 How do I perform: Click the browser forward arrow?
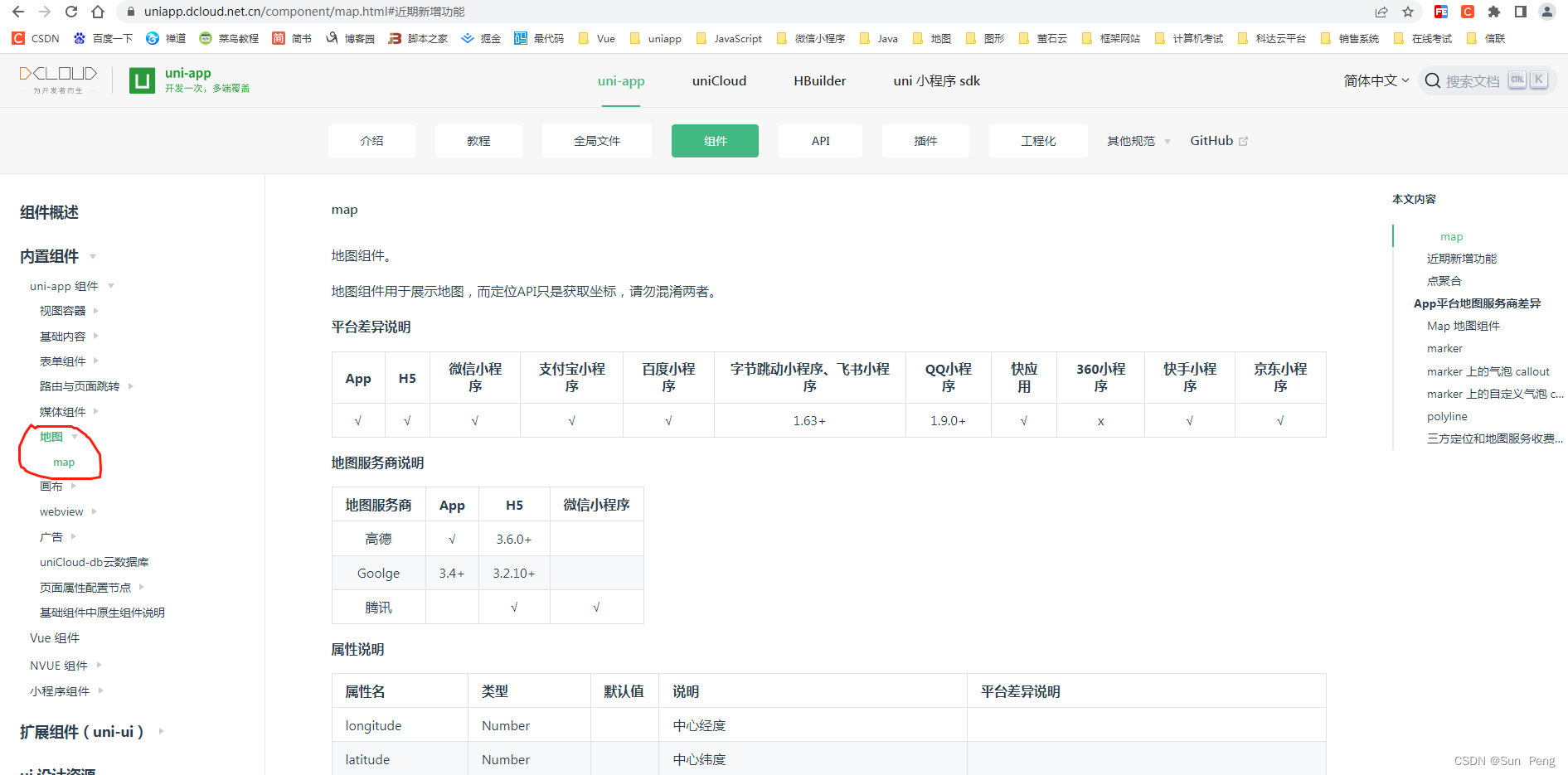[45, 12]
